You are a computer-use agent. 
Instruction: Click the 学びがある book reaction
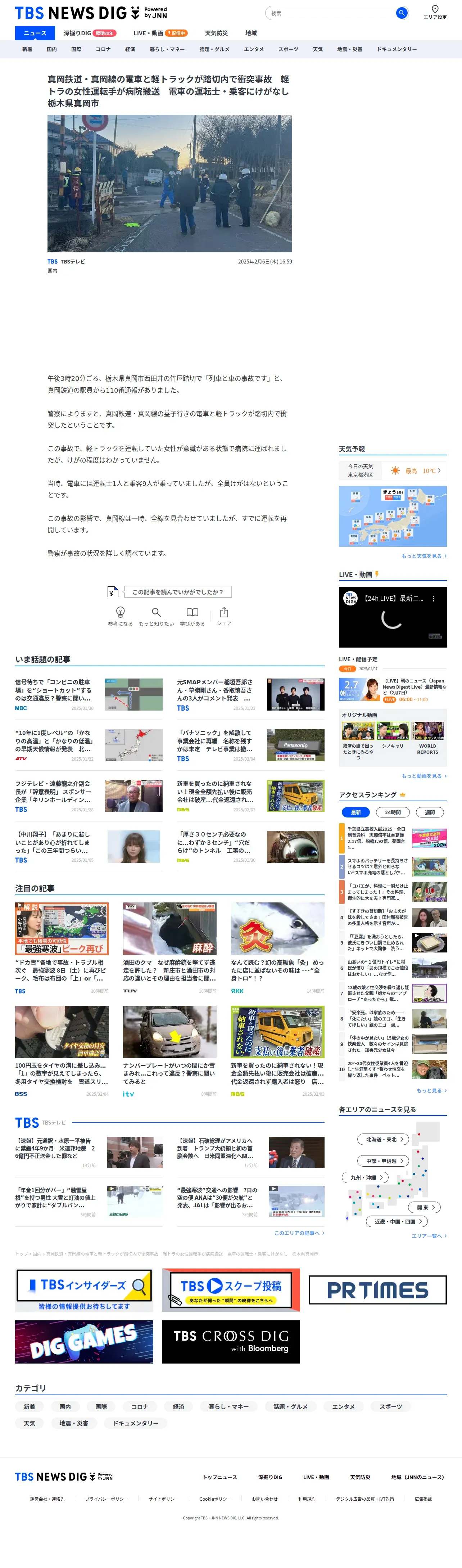click(x=192, y=616)
